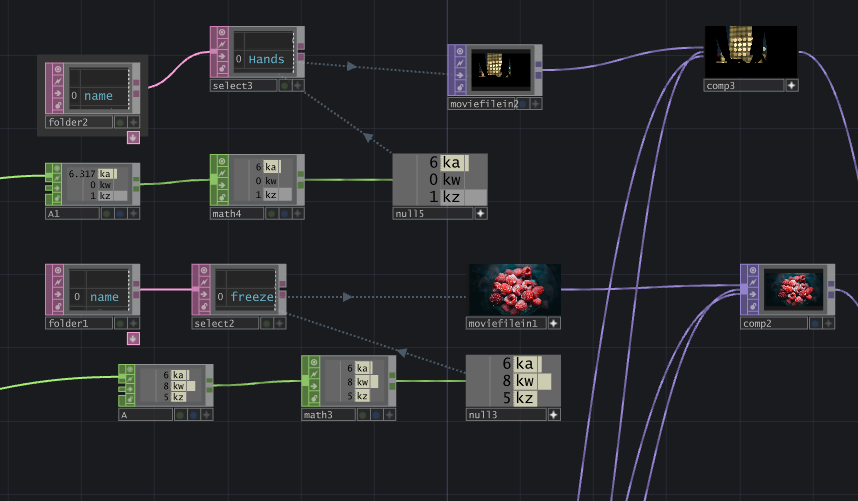858x501 pixels.
Task: Expand the pink docked arrow under folder1
Action: (x=133, y=338)
